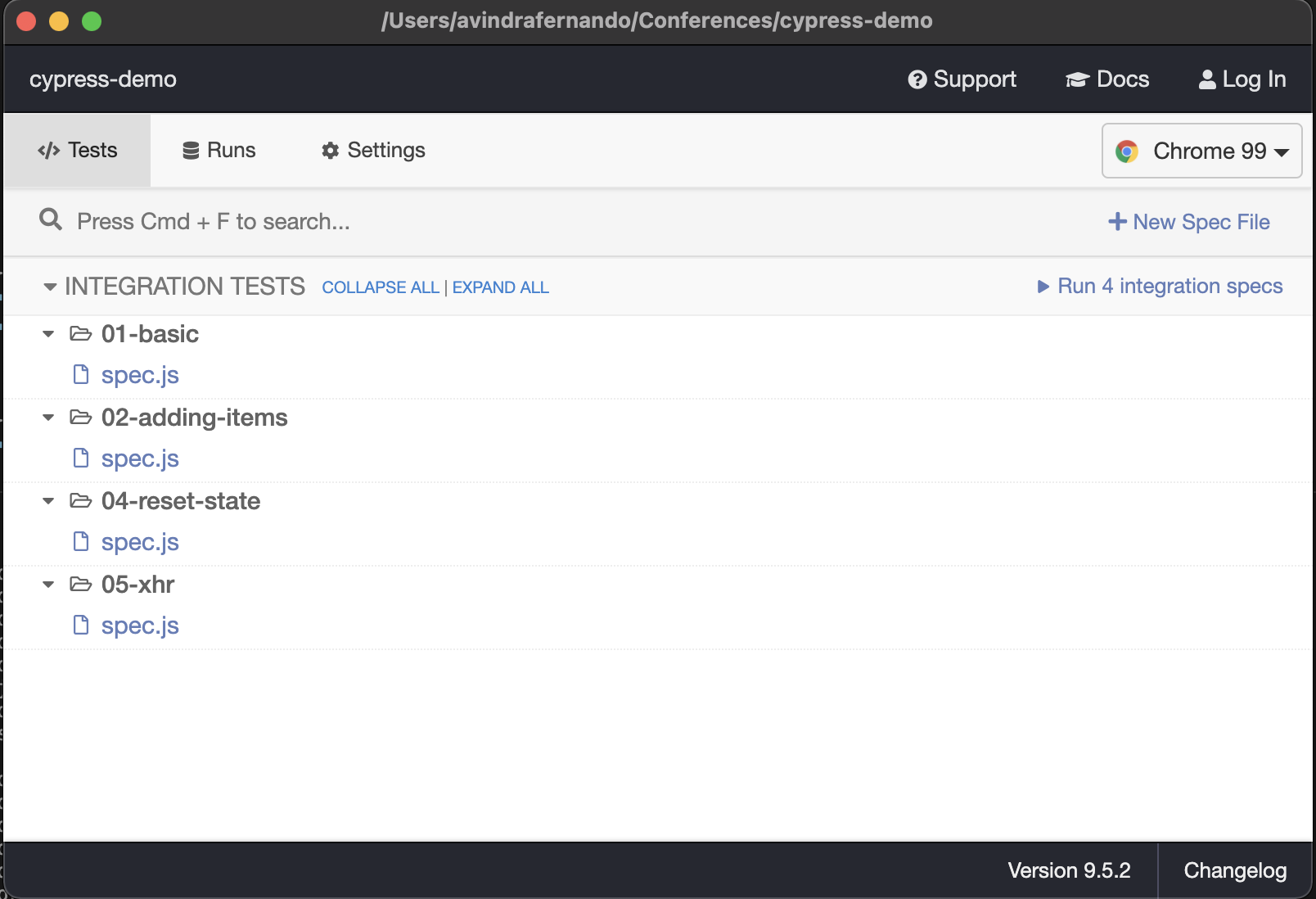Click the search magnifier icon

tap(51, 219)
